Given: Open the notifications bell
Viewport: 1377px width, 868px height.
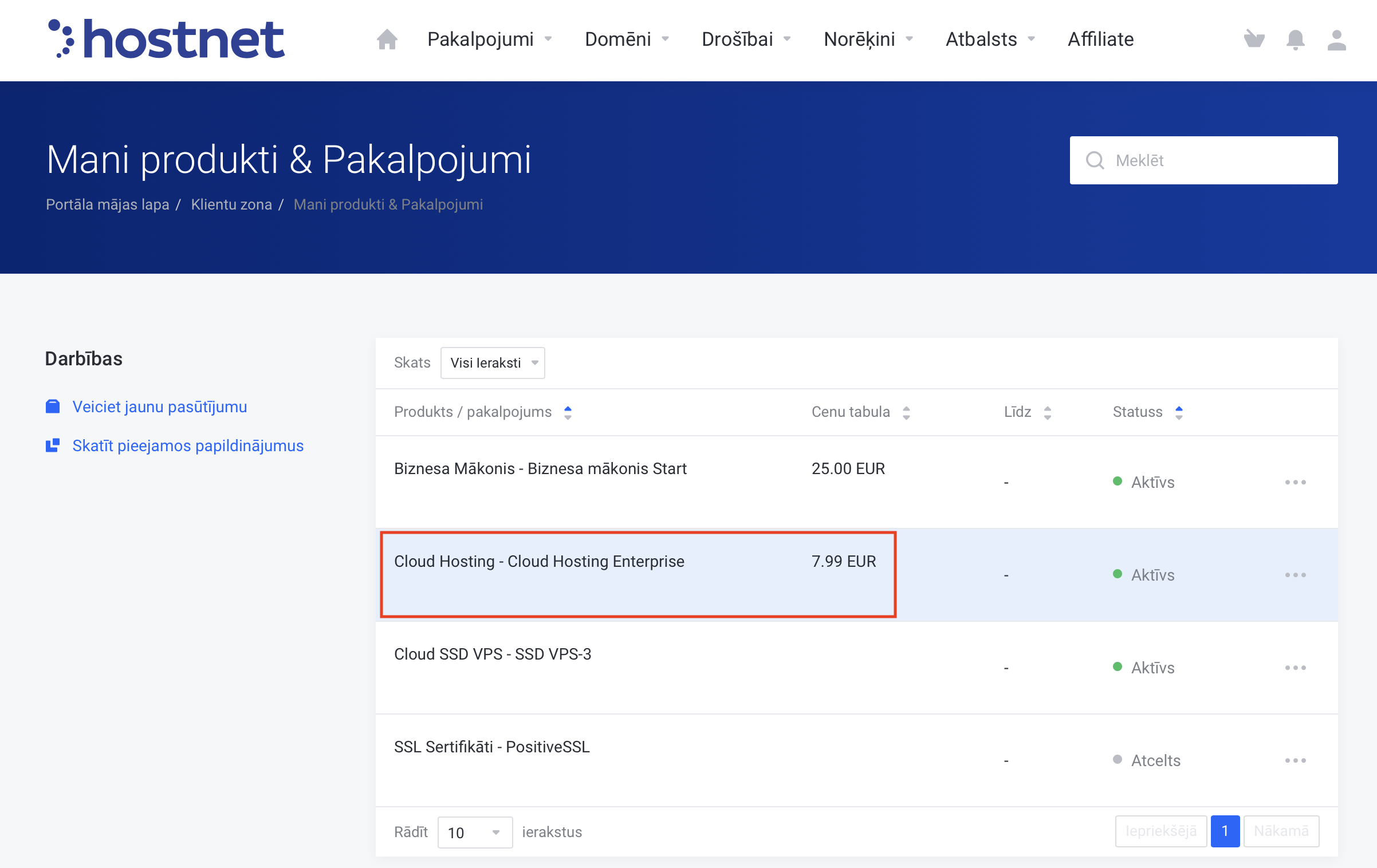Looking at the screenshot, I should (x=1295, y=40).
